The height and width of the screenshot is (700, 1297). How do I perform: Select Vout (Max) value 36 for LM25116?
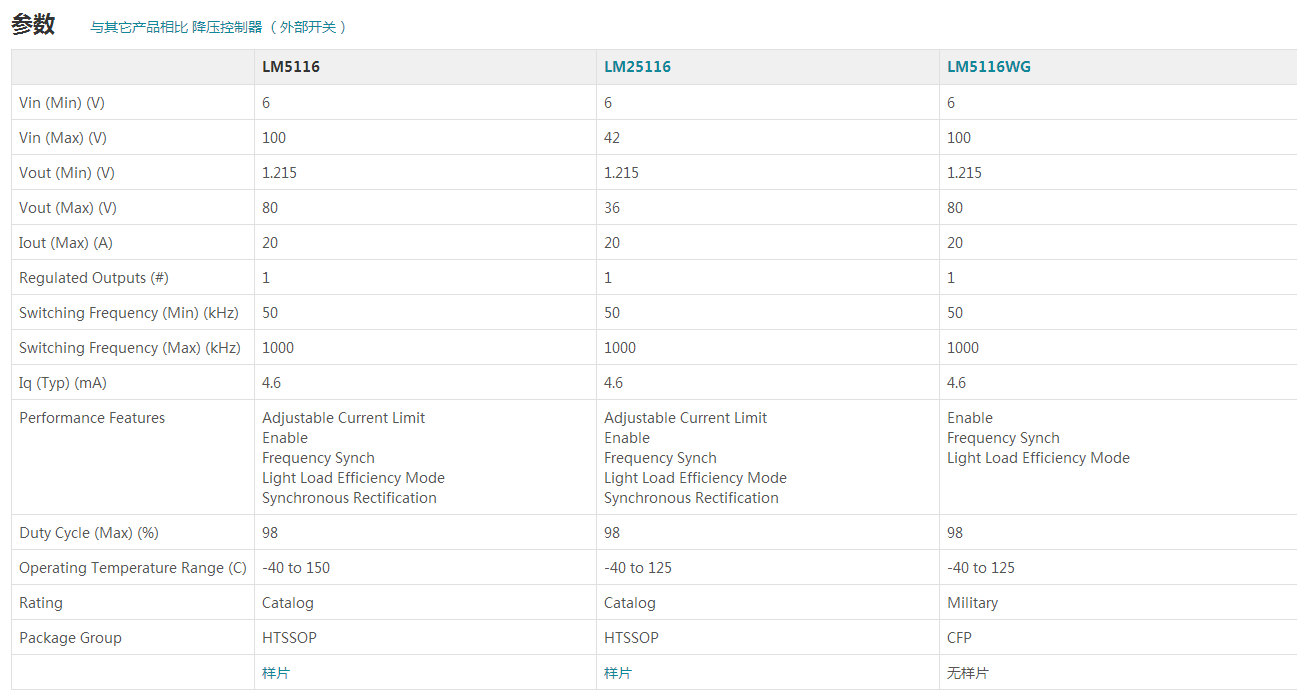click(612, 208)
